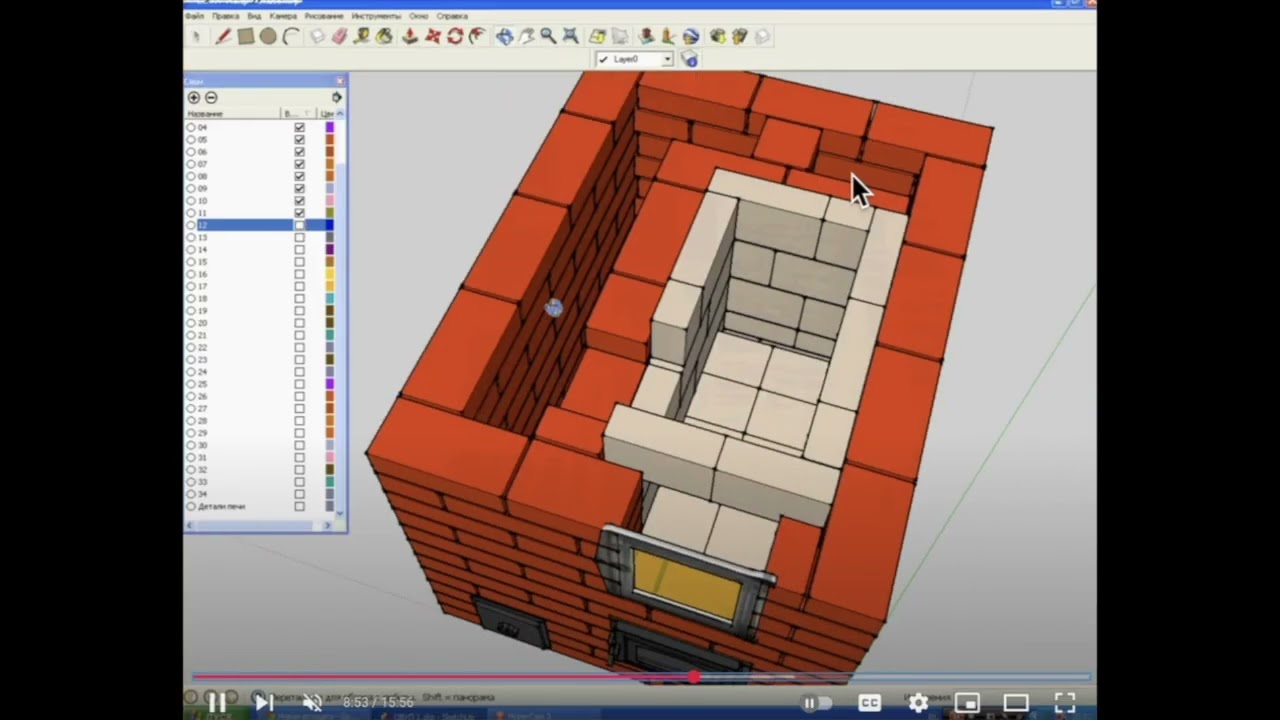The width and height of the screenshot is (1280, 720).
Task: Pick the Eraser tool
Action: pyautogui.click(x=339, y=36)
